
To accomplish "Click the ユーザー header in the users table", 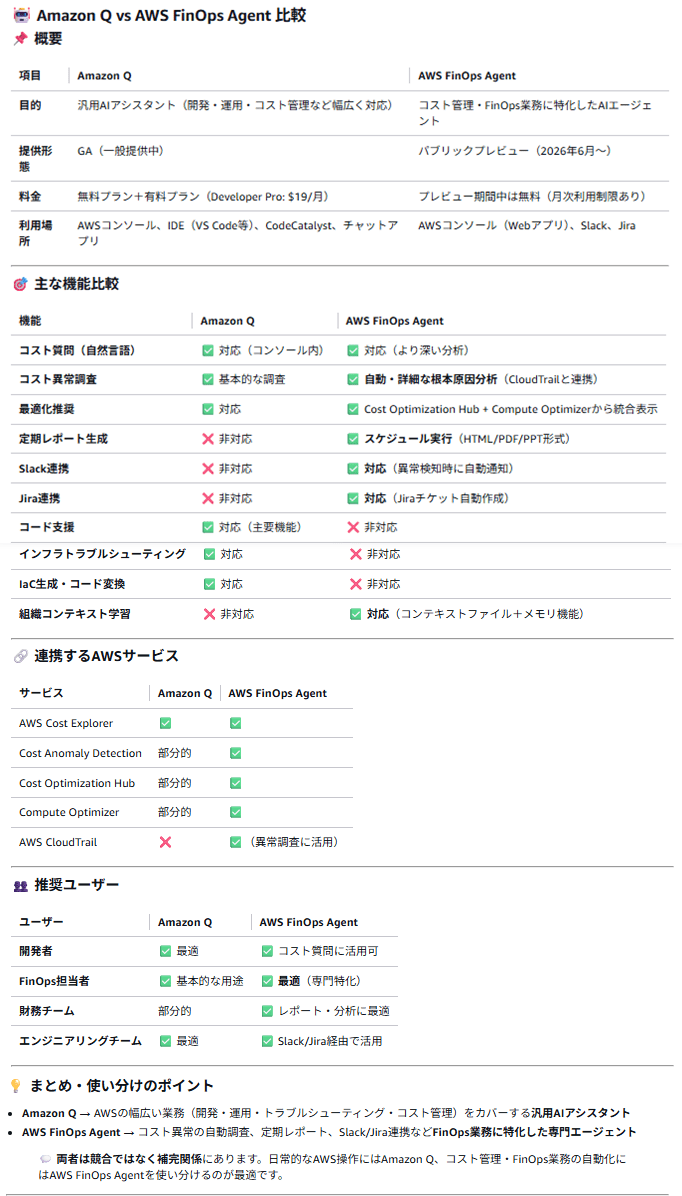I will click(41, 922).
